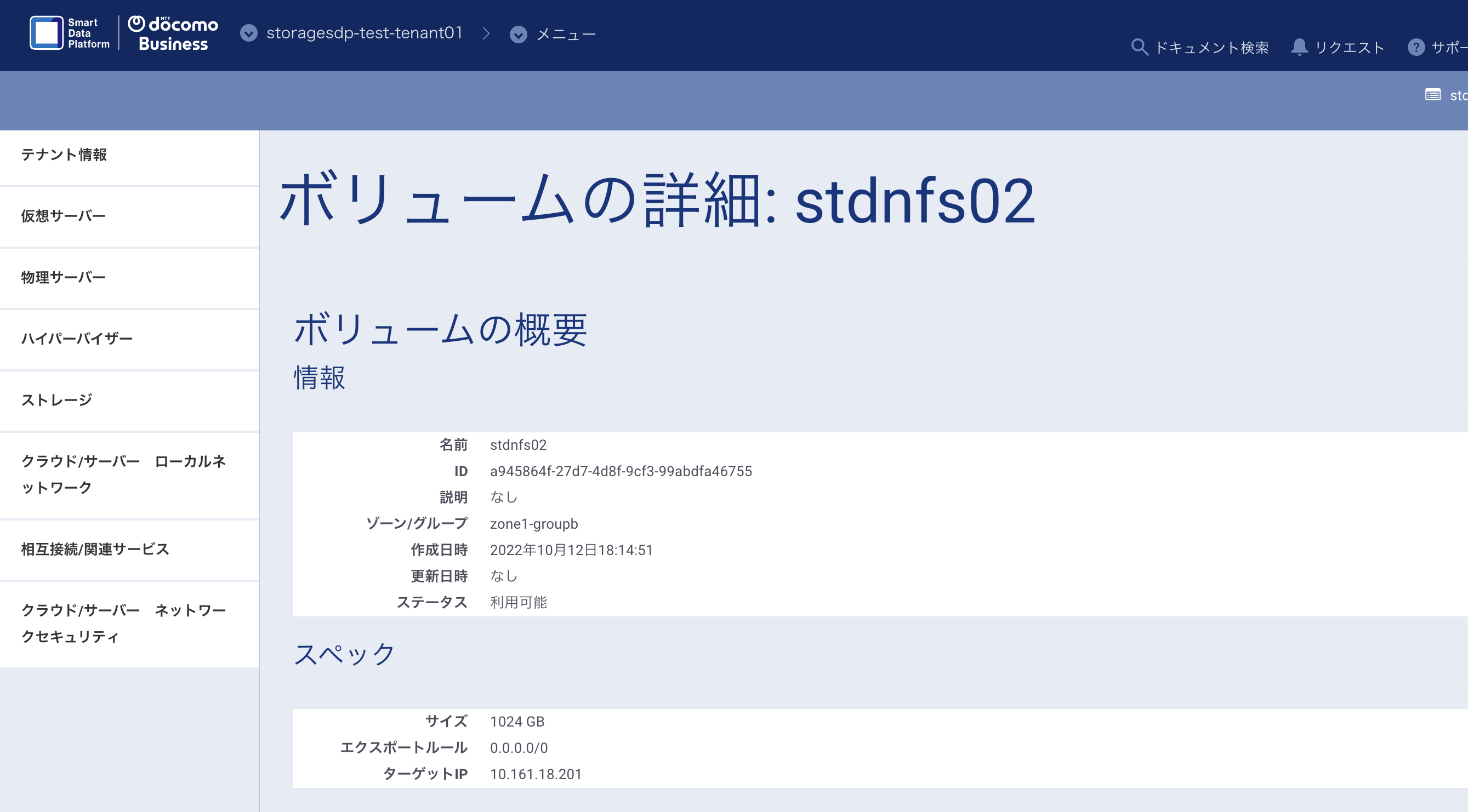Click the storage list icon in subheader
This screenshot has height=812, width=1468.
(x=1433, y=95)
